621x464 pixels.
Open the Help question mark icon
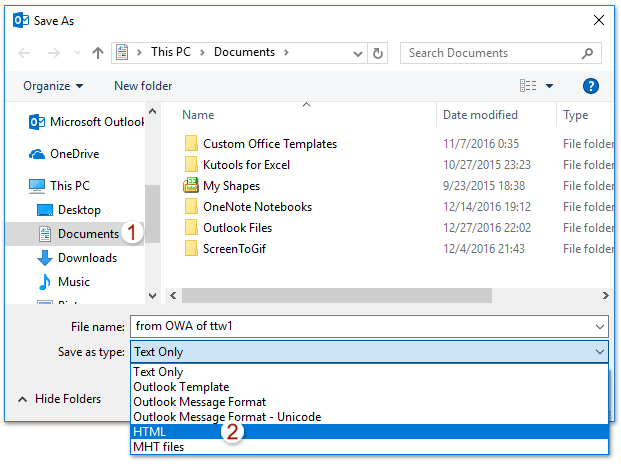pos(590,86)
